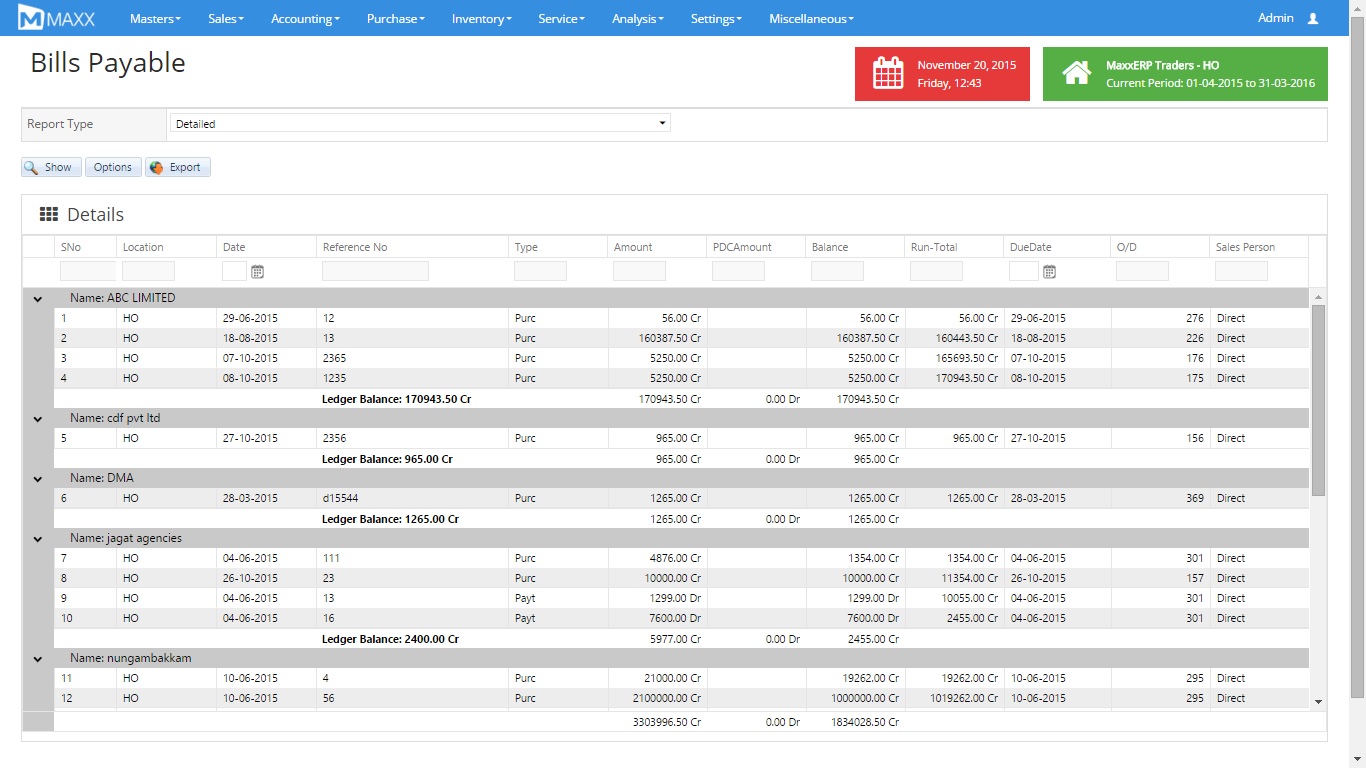Collapse the nungambakkam group
This screenshot has height=768, width=1366.
point(38,658)
